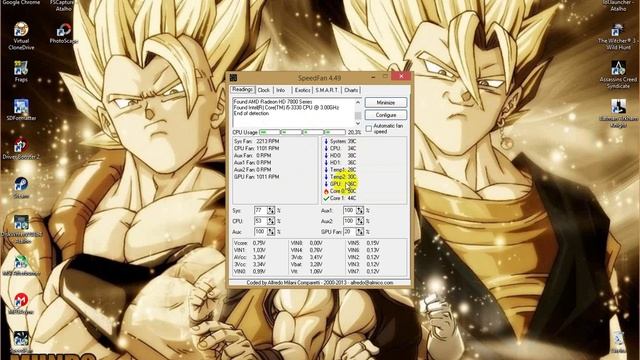Image resolution: width=640 pixels, height=360 pixels.
Task: Open the Info tab
Action: [280, 90]
